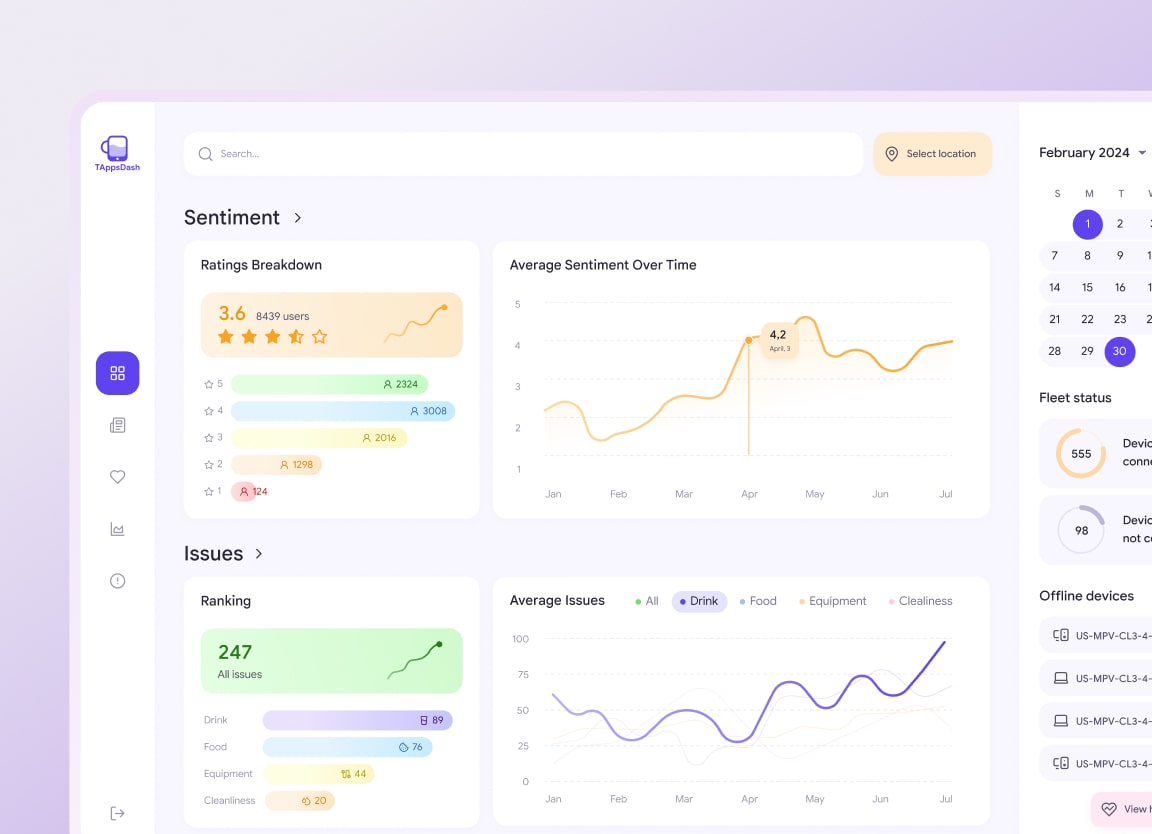
Task: Expand the Sentiment section chevron
Action: (x=298, y=218)
